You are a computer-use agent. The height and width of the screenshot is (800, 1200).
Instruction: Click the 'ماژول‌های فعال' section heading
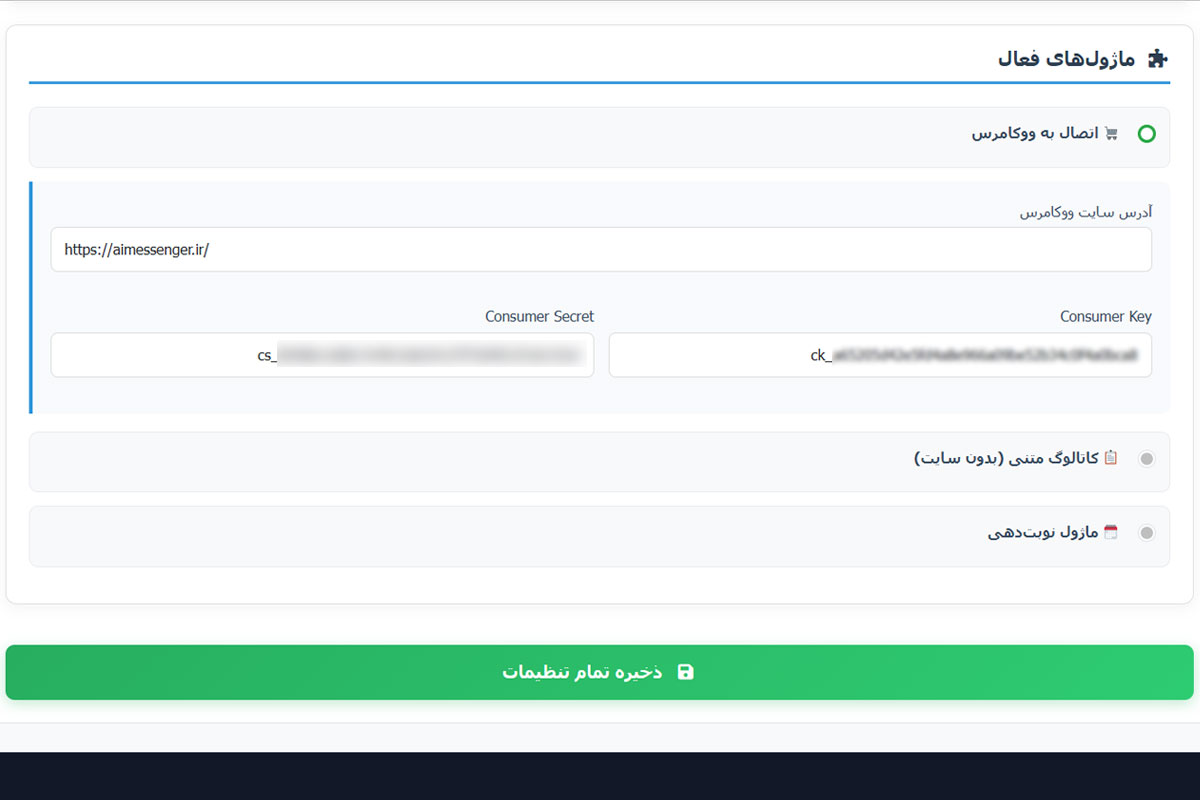tap(1066, 58)
